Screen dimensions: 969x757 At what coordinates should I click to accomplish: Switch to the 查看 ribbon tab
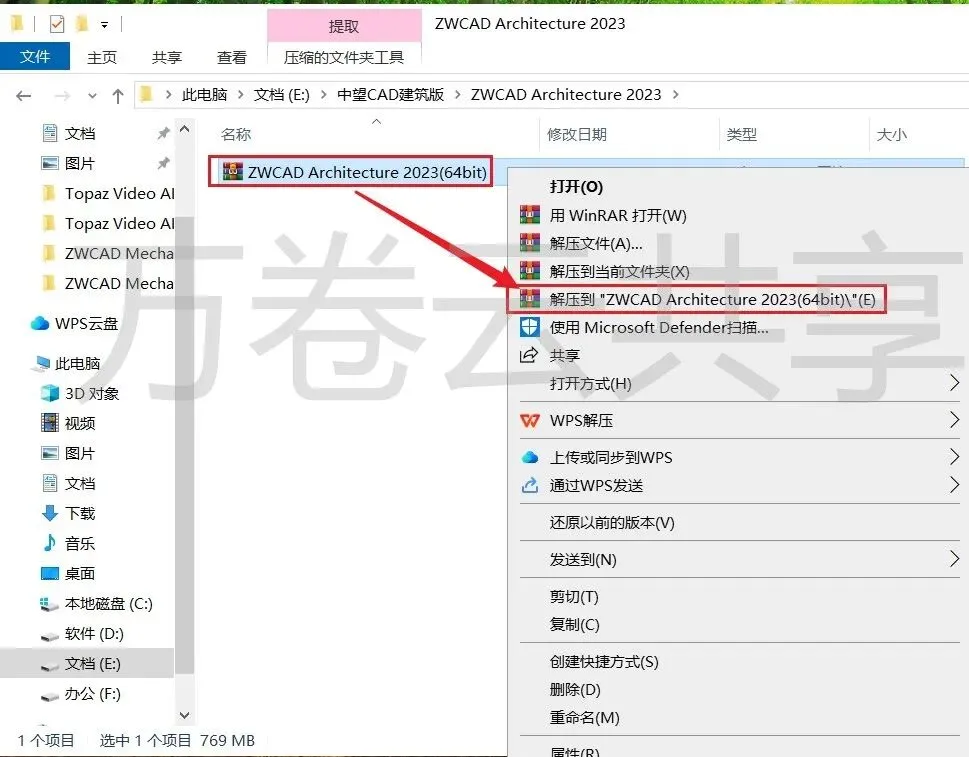point(232,57)
